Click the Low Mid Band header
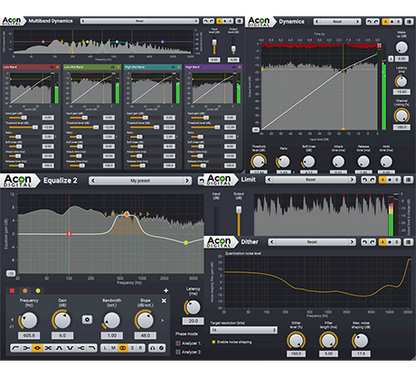 [x=92, y=67]
